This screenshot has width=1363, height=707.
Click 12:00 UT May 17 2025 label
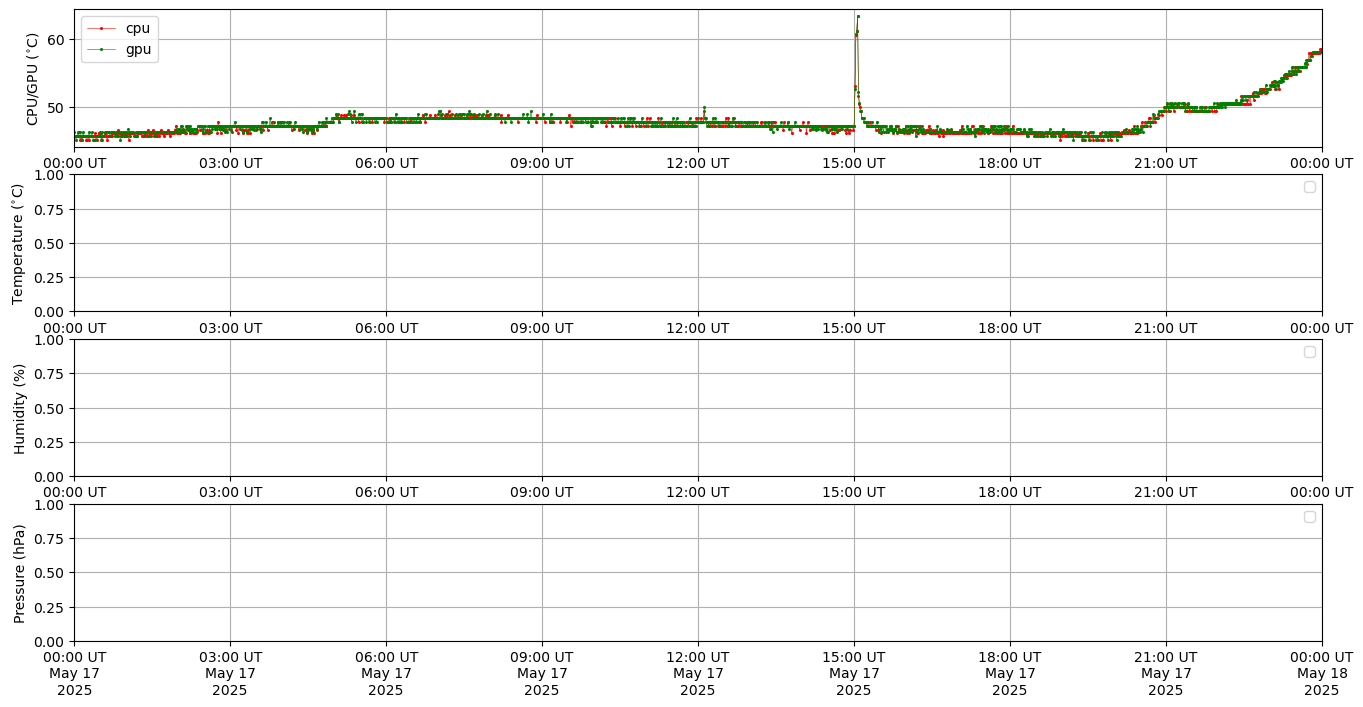(x=698, y=673)
